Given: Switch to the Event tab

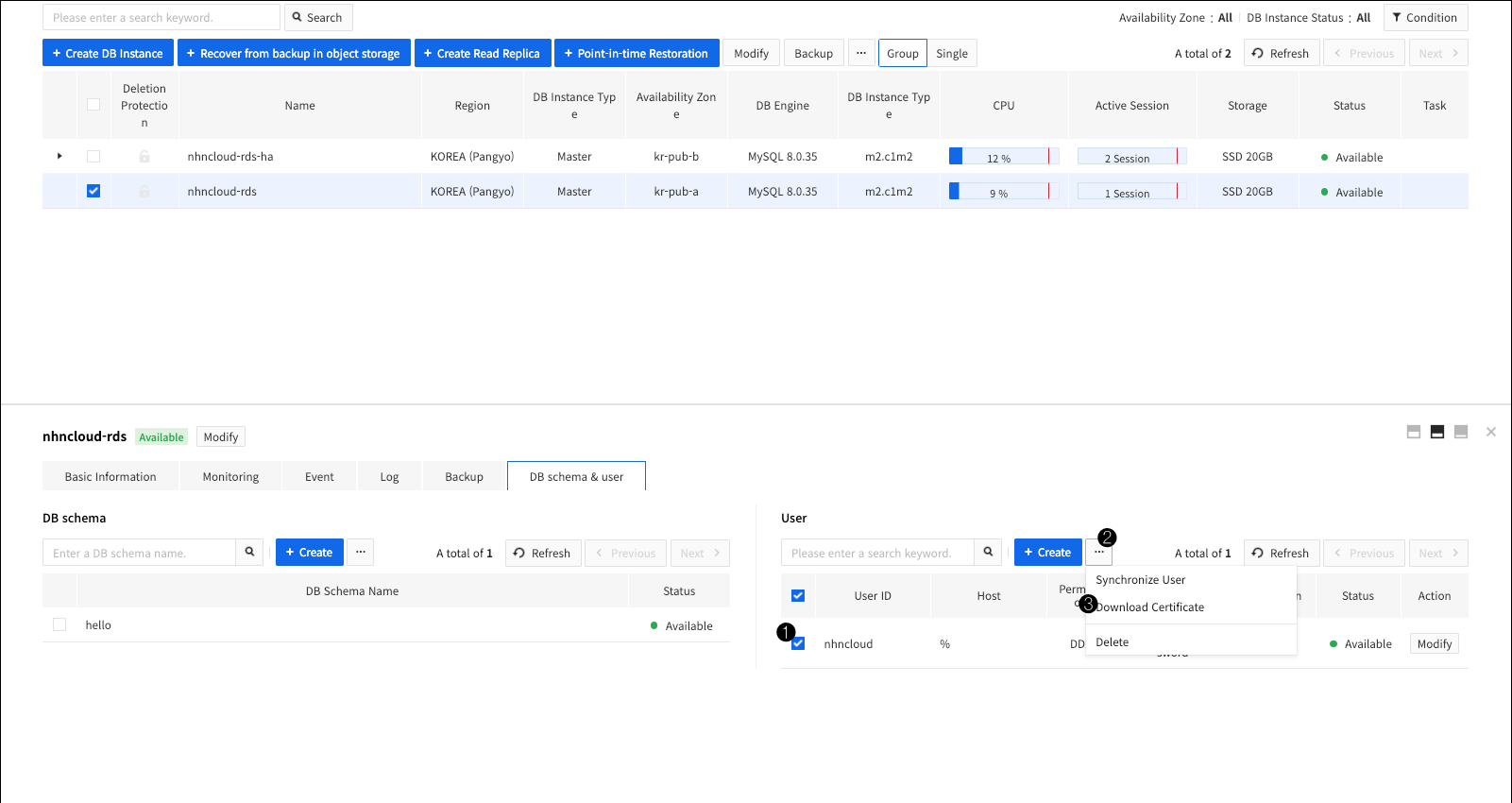Looking at the screenshot, I should [319, 476].
